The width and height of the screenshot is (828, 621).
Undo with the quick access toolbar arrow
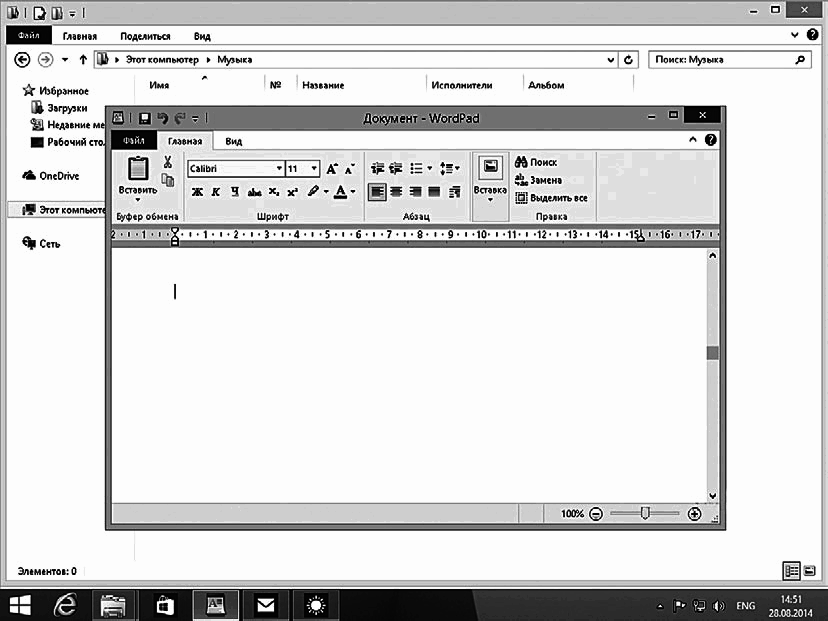pos(163,118)
